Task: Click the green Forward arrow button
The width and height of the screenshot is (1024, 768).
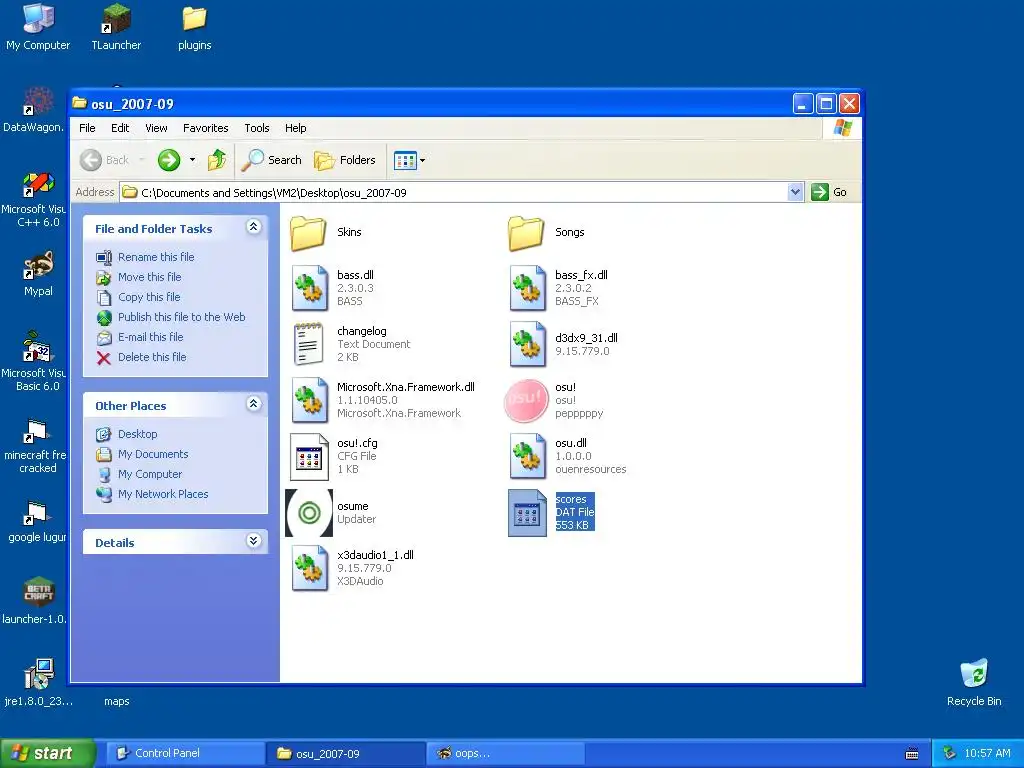Action: point(169,160)
